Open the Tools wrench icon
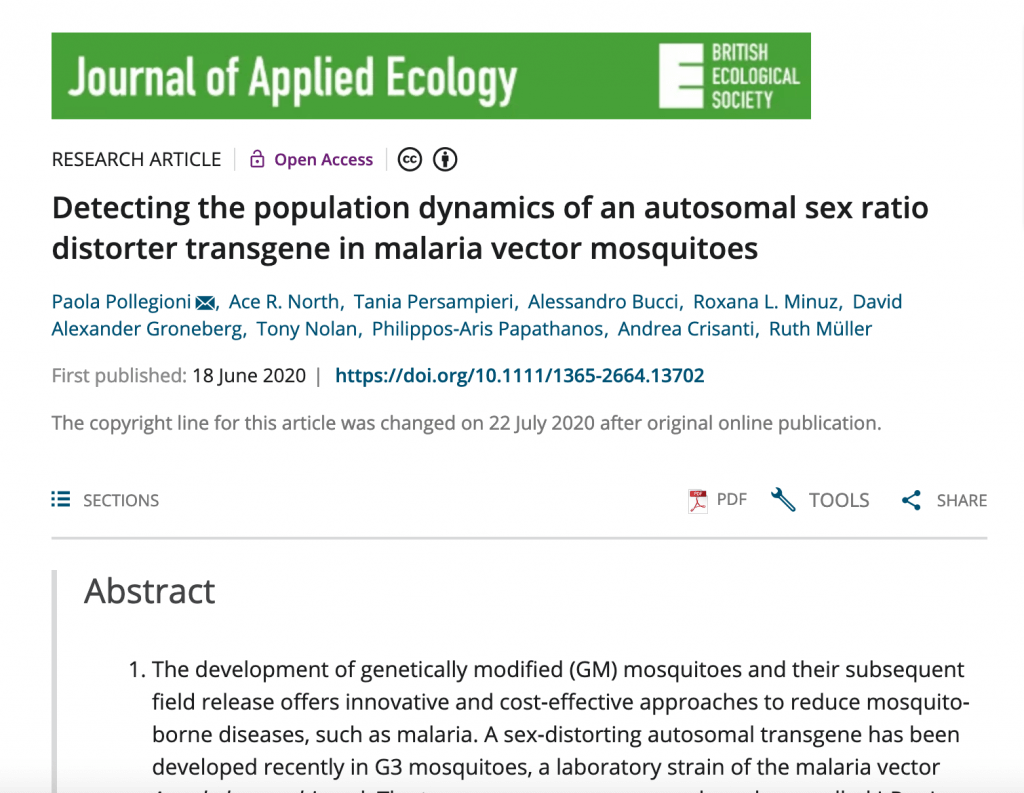The image size is (1024, 793). coord(783,500)
